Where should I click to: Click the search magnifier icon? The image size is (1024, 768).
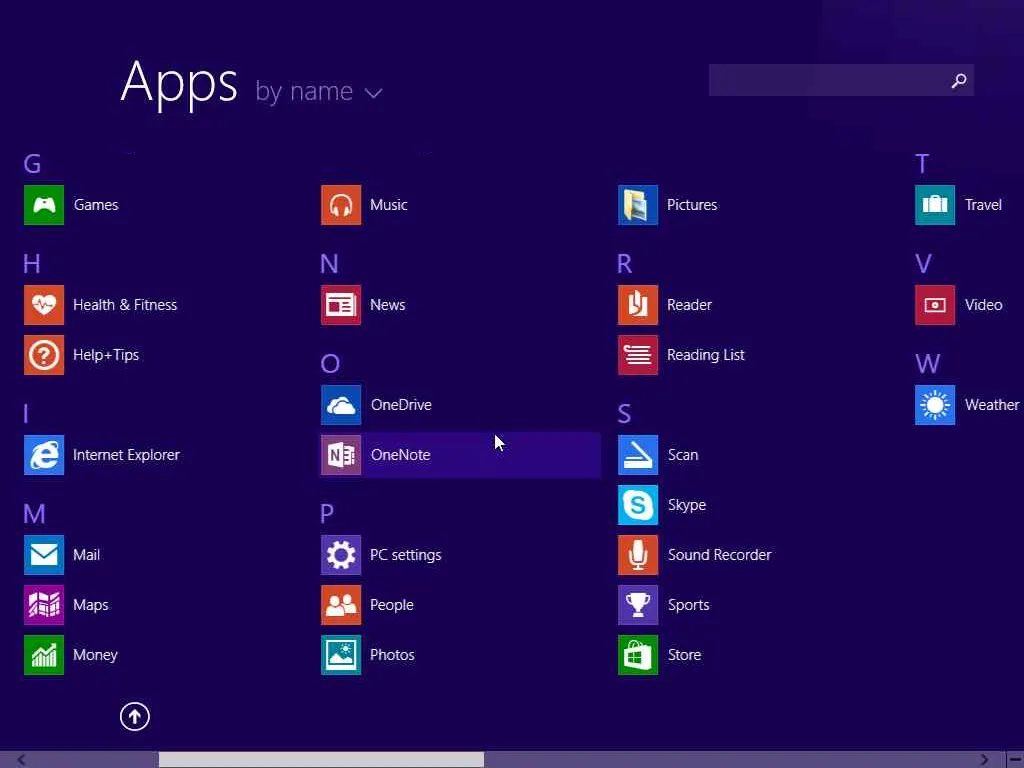pyautogui.click(x=959, y=80)
